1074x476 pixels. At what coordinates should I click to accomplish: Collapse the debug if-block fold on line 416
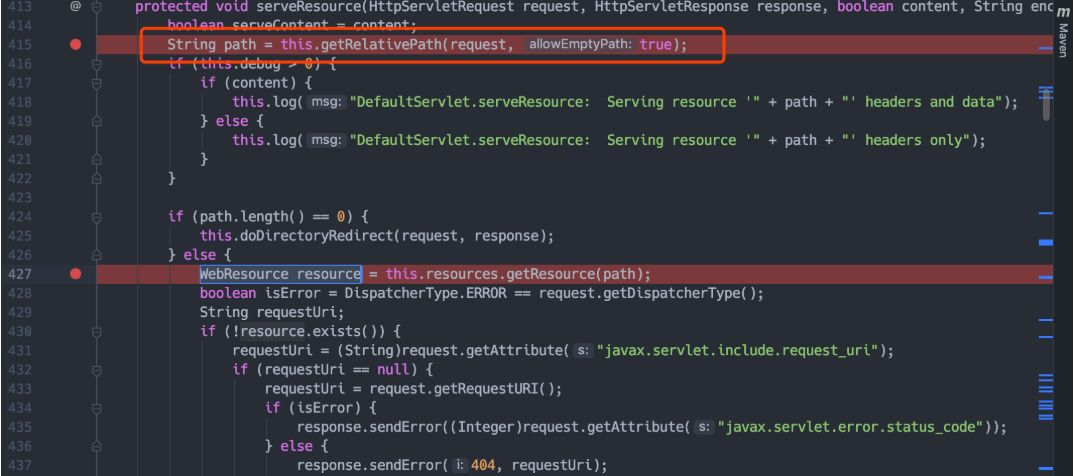pyautogui.click(x=96, y=64)
